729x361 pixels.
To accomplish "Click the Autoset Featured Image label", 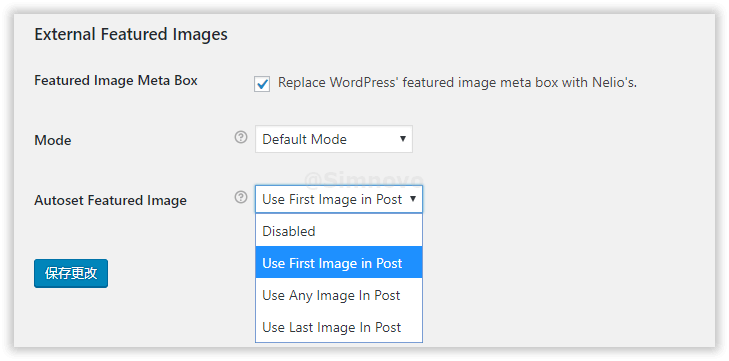I will coord(111,201).
